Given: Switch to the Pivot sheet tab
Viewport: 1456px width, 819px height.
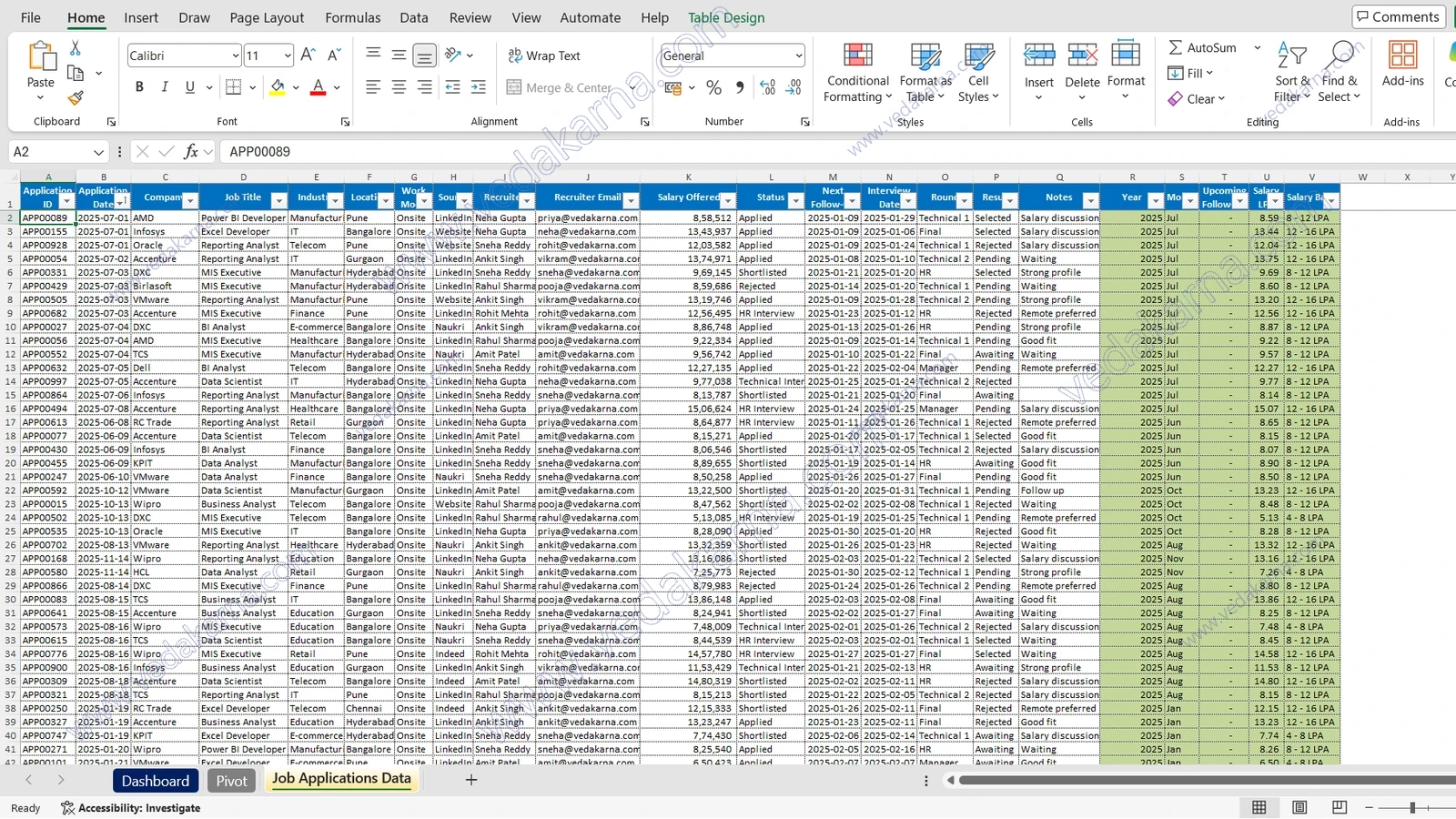Looking at the screenshot, I should click(x=231, y=781).
